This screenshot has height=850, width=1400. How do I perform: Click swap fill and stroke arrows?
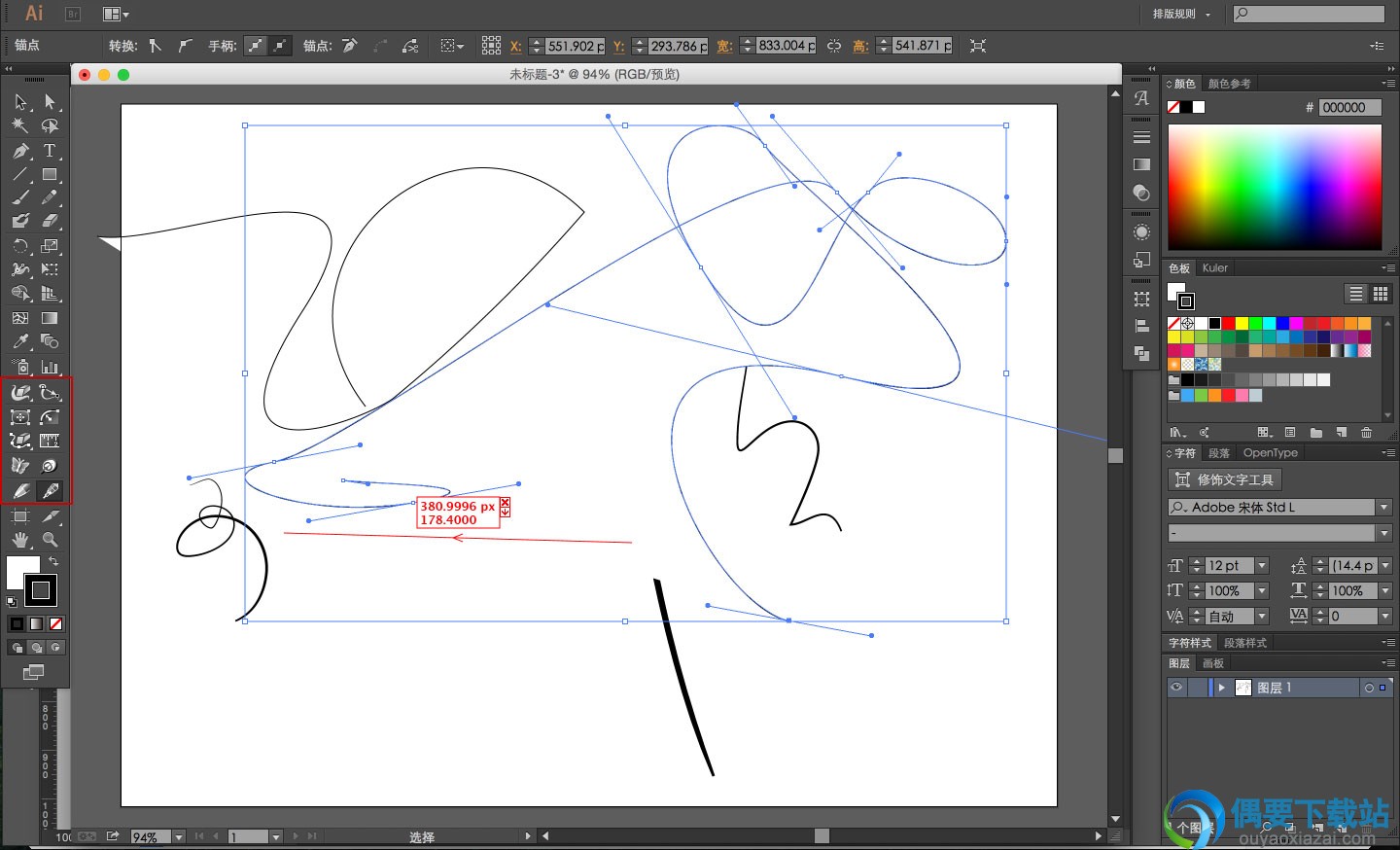click(x=53, y=561)
